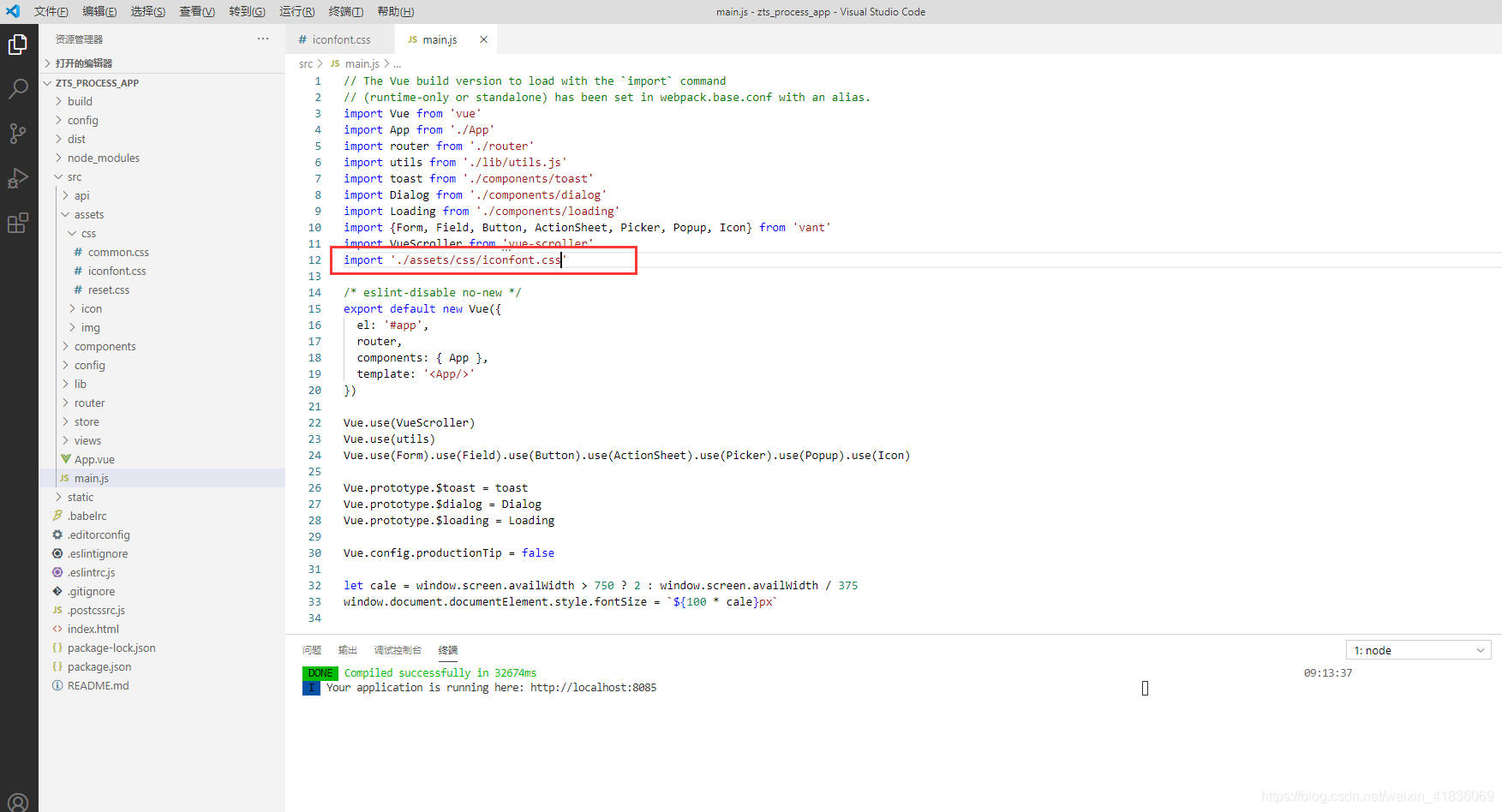Collapse the css folder
The width and height of the screenshot is (1502, 812).
[x=88, y=233]
